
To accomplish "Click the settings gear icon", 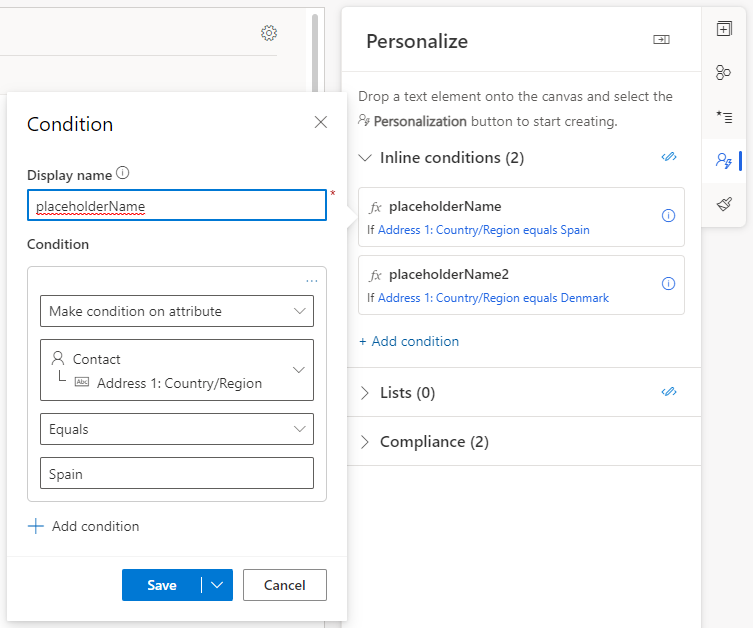I will click(x=269, y=33).
